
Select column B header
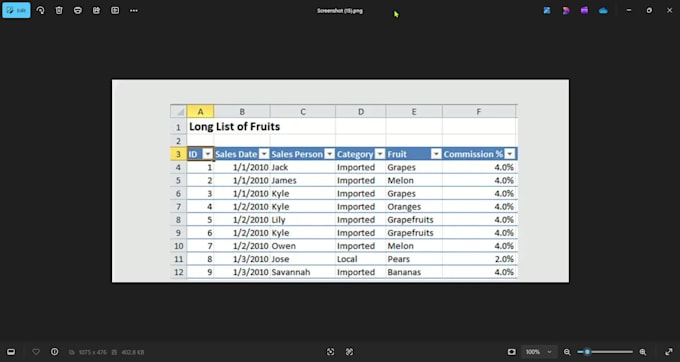(x=242, y=111)
